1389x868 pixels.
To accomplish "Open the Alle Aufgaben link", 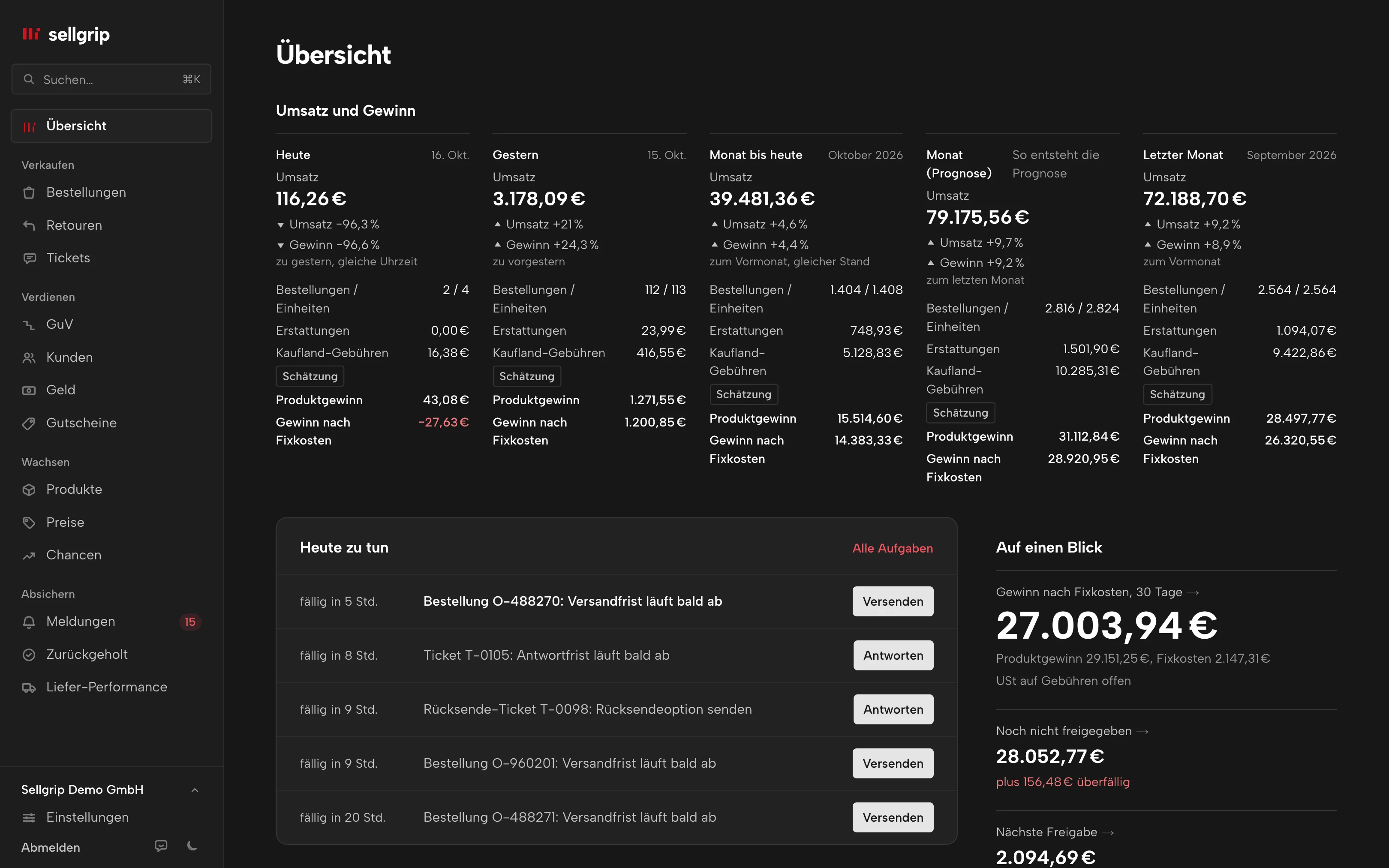I will 893,548.
